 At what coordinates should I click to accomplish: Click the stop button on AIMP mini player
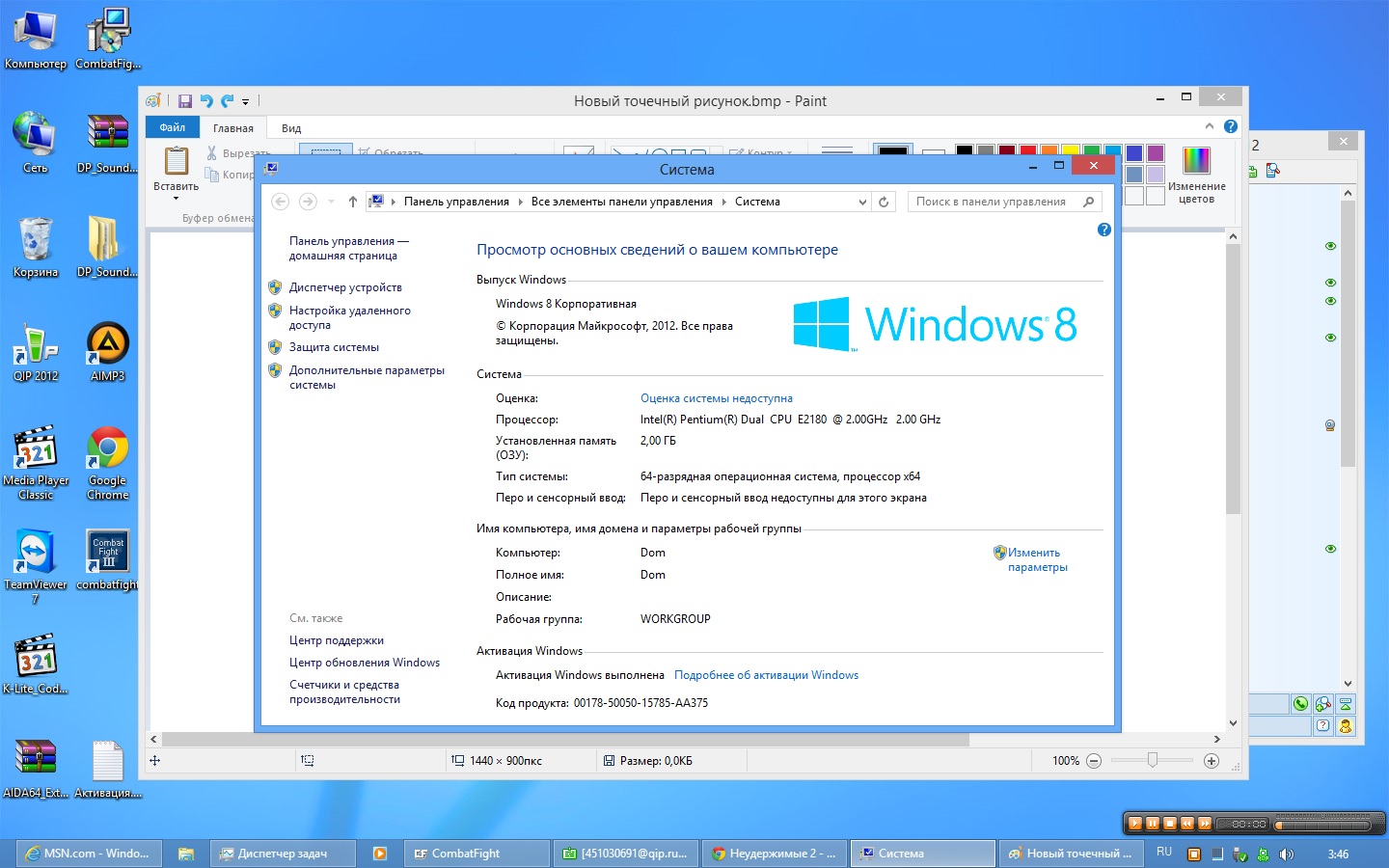pos(1170,824)
